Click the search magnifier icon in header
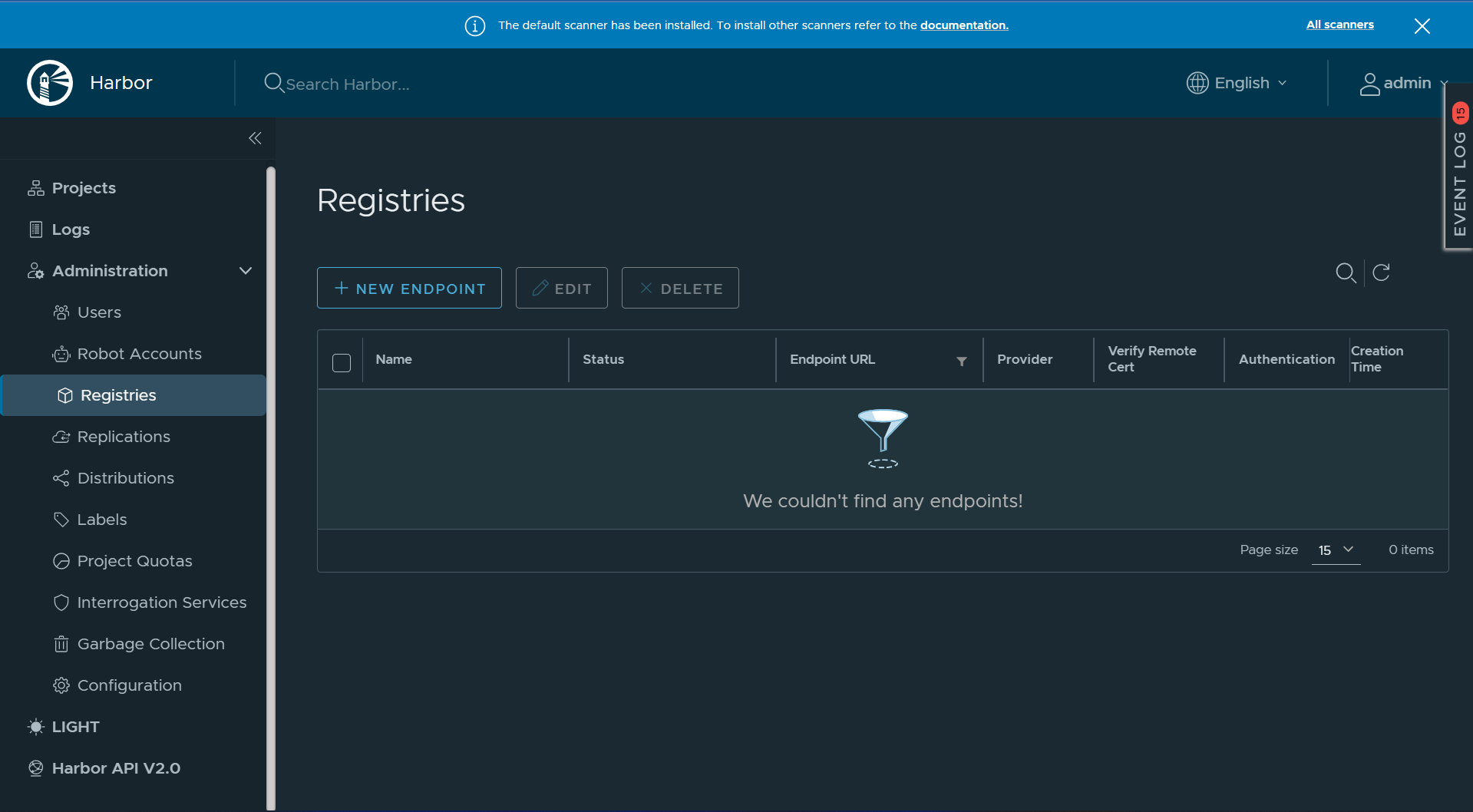Screen dimensions: 1473x812 274,83
